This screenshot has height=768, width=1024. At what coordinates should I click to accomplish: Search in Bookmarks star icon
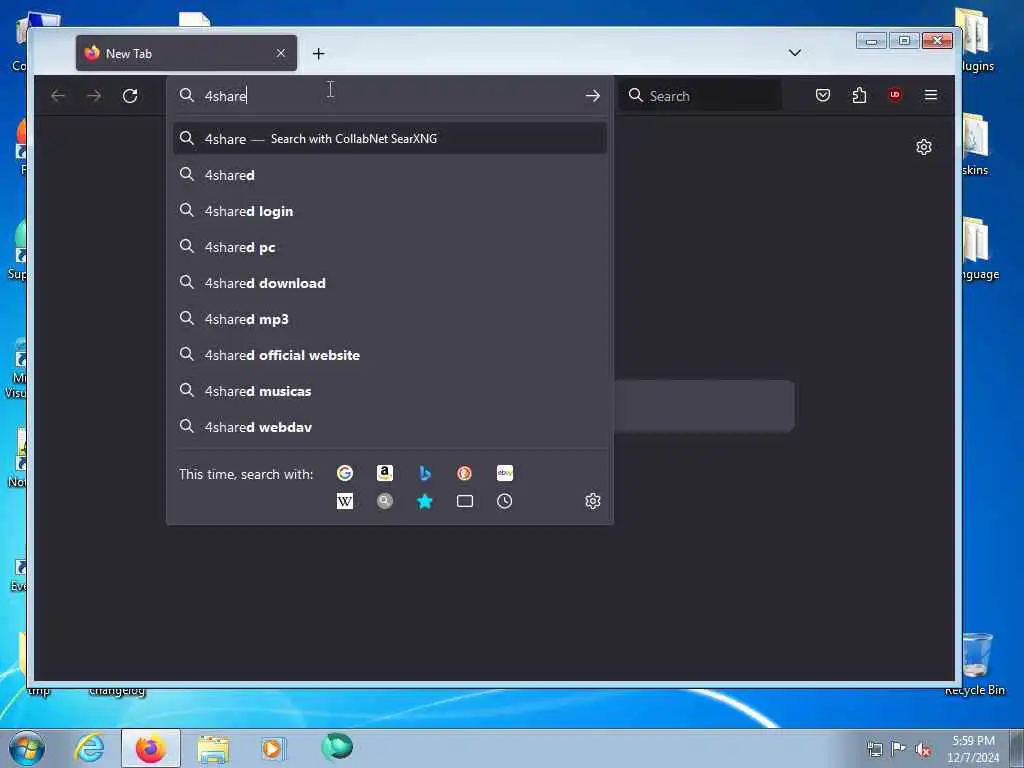(x=424, y=501)
